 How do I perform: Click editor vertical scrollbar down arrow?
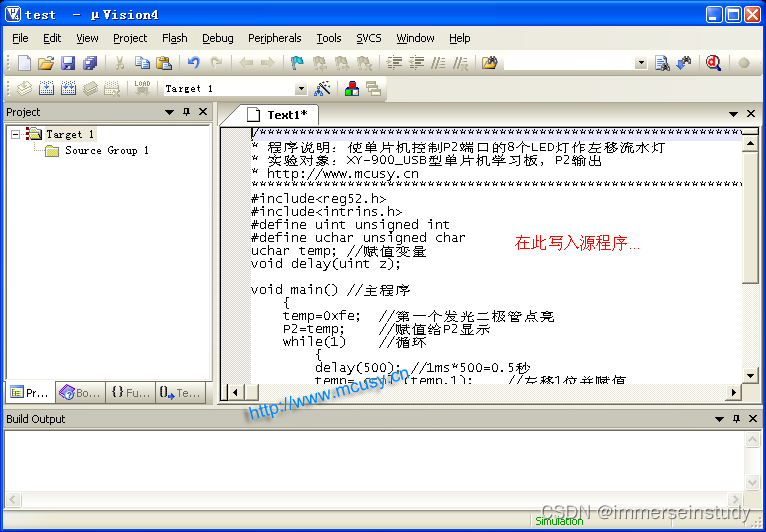pyautogui.click(x=750, y=375)
